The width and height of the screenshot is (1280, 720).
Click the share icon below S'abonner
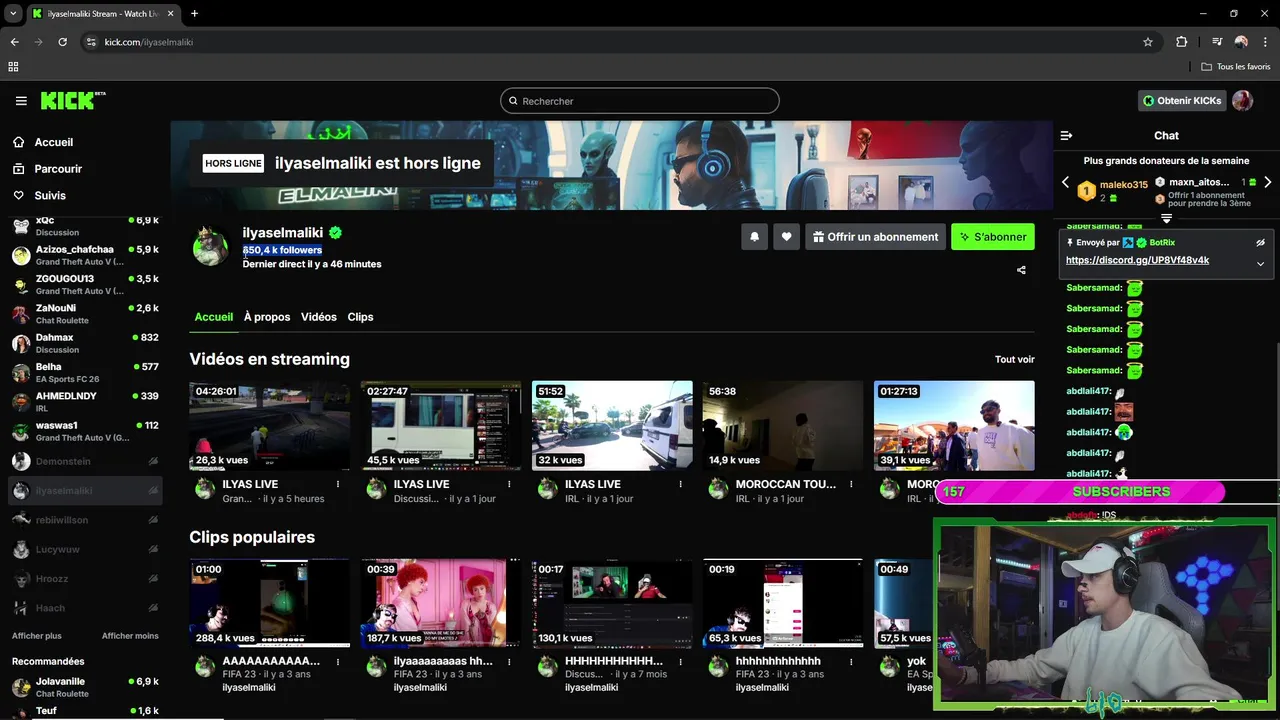click(1021, 270)
